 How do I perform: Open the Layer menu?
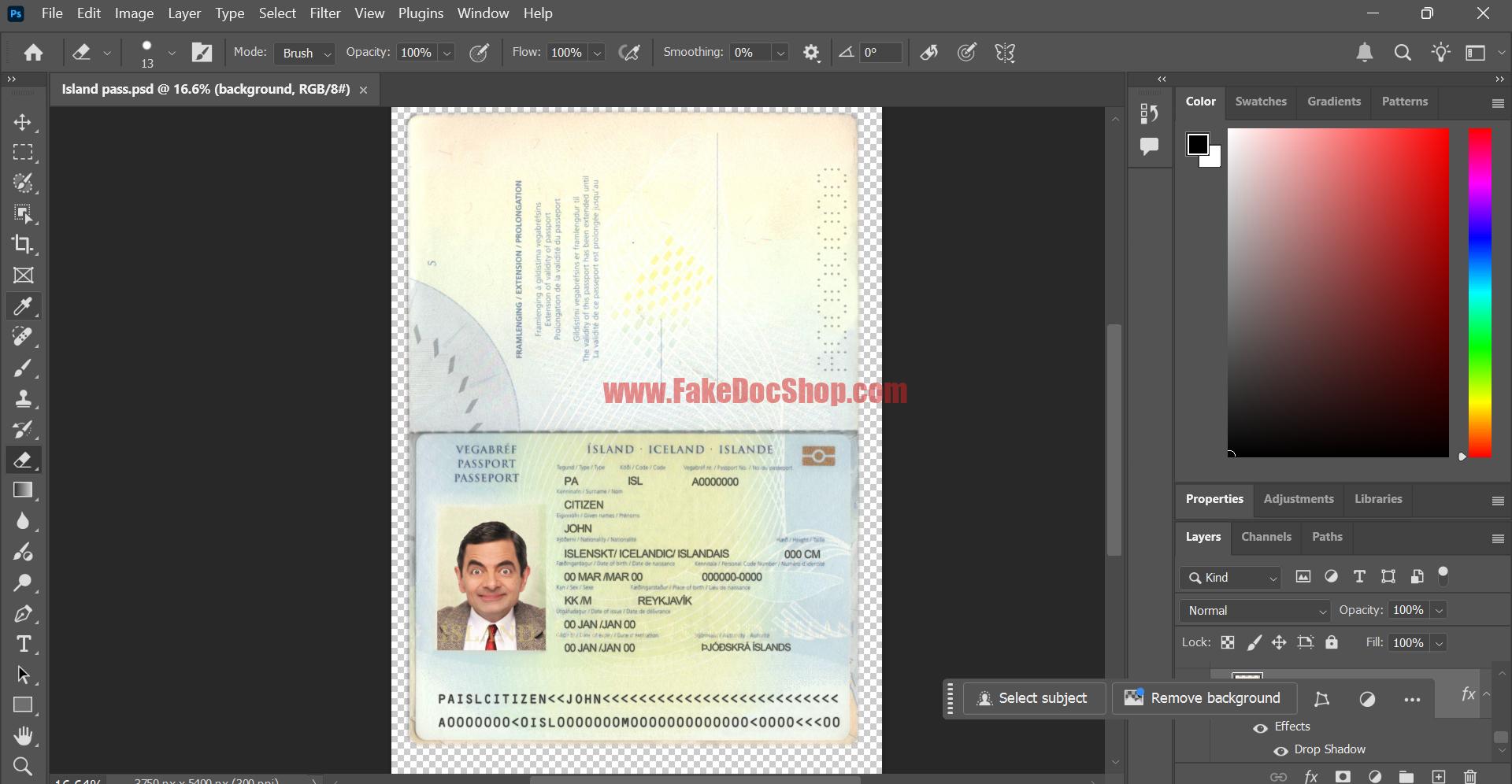pos(184,13)
